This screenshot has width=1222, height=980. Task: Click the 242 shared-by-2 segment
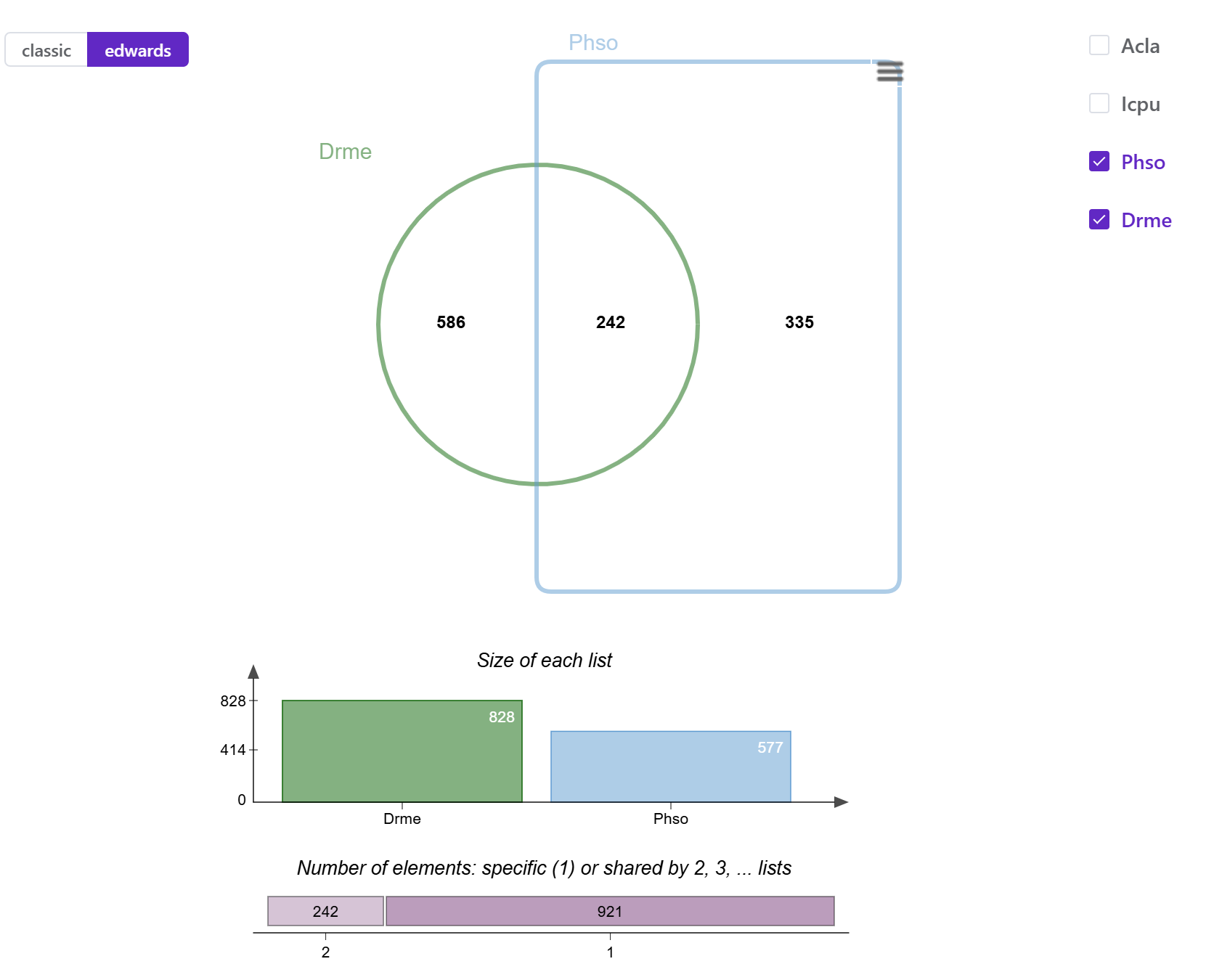pos(325,911)
